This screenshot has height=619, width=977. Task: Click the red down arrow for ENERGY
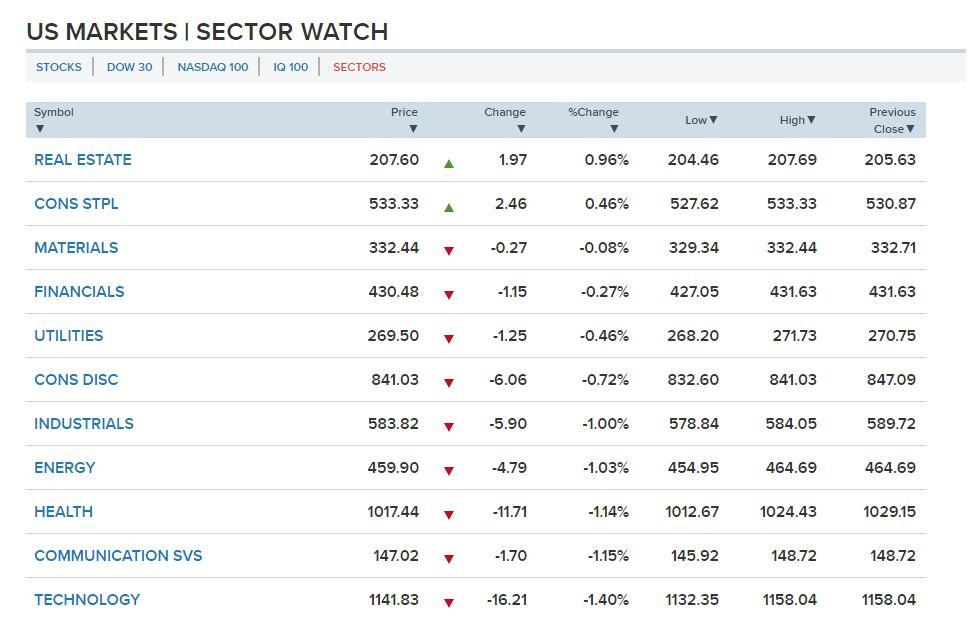[449, 471]
